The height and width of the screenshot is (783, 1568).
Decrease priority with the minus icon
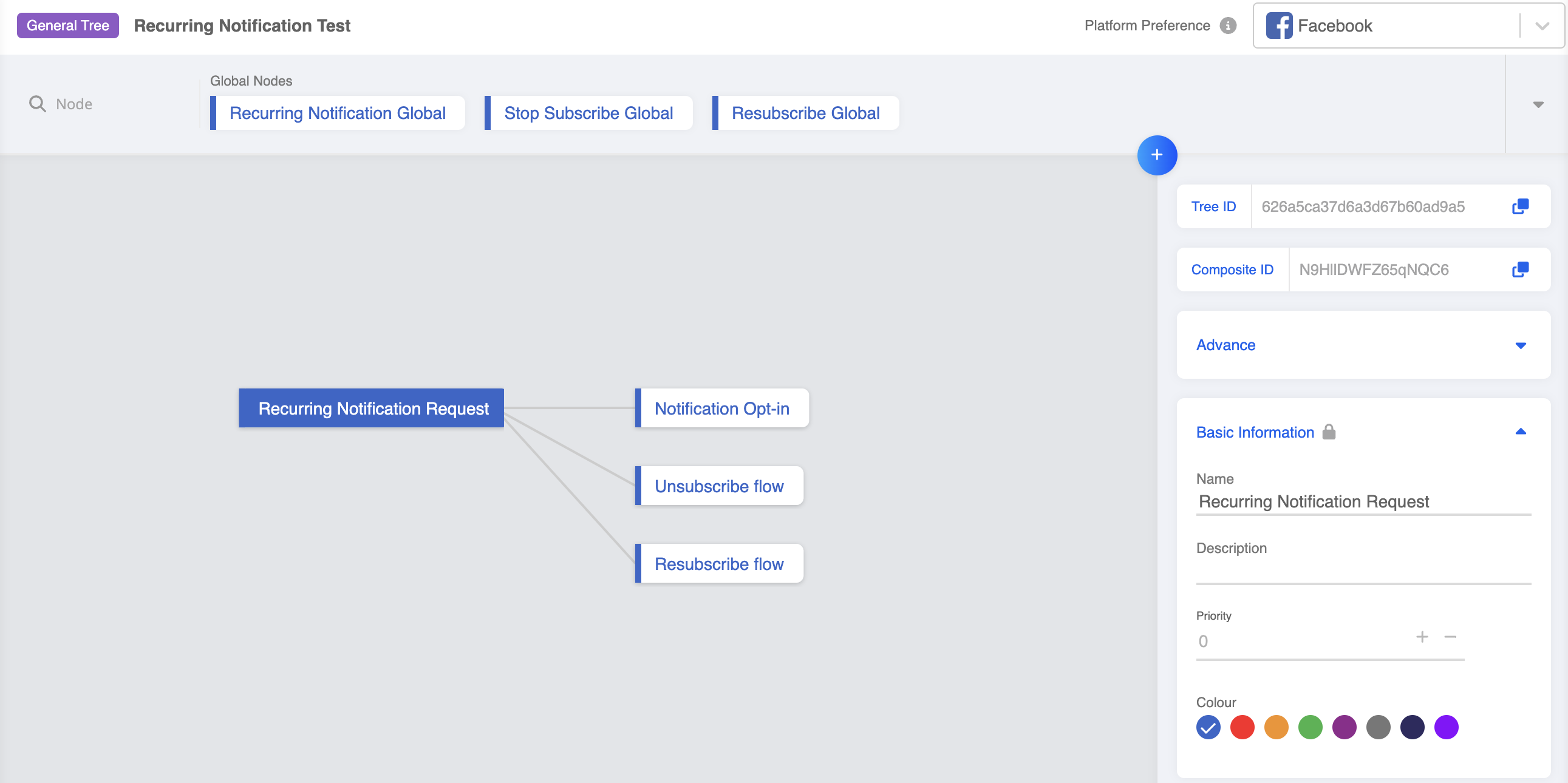point(1451,637)
